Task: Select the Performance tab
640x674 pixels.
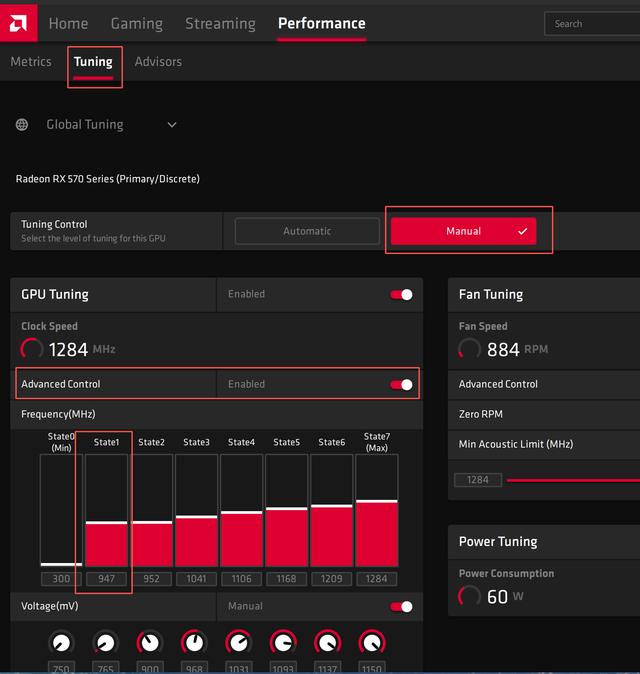Action: 322,23
